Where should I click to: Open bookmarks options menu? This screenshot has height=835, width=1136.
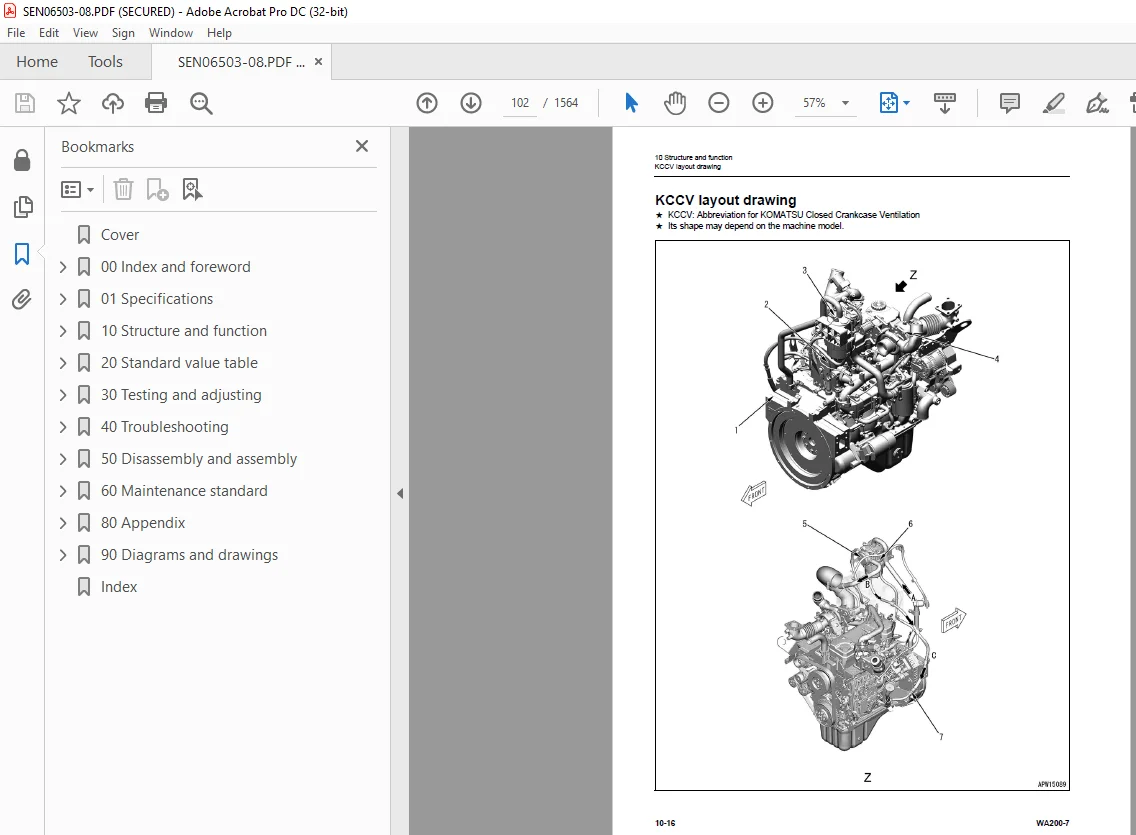pos(78,190)
